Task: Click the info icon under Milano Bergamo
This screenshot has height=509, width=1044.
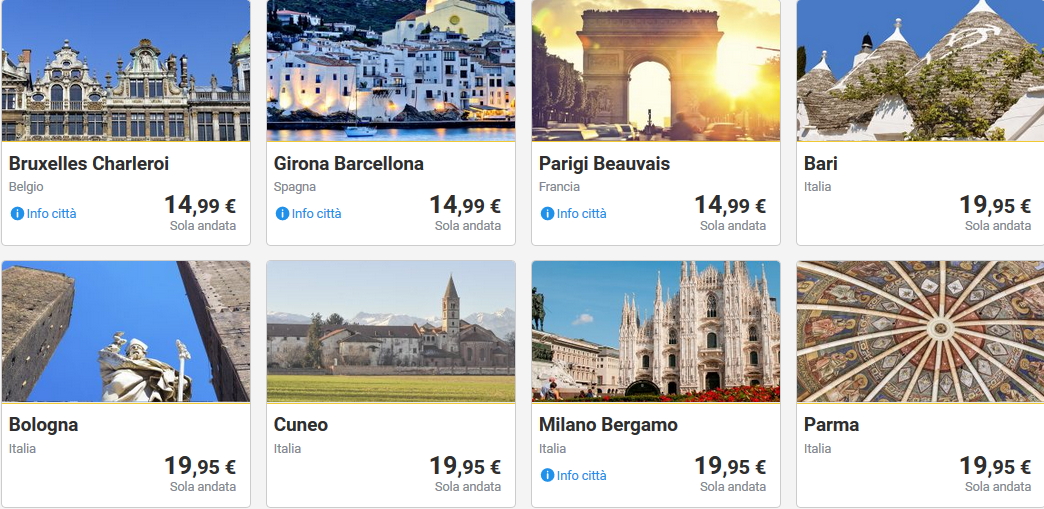Action: click(x=547, y=476)
